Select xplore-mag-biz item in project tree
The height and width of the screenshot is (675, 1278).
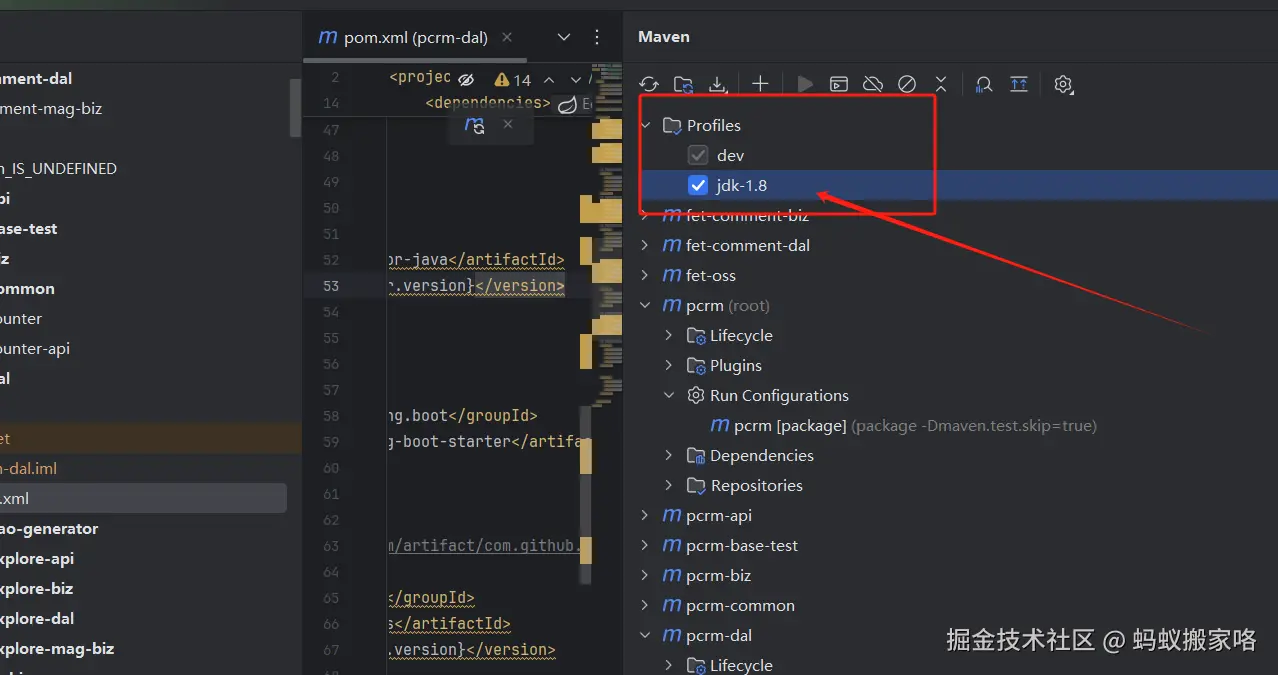(x=57, y=648)
